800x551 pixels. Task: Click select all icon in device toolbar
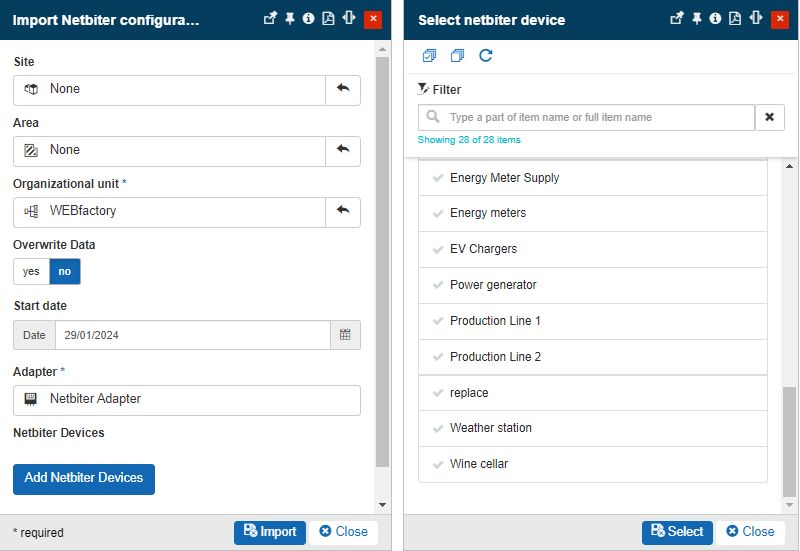430,56
